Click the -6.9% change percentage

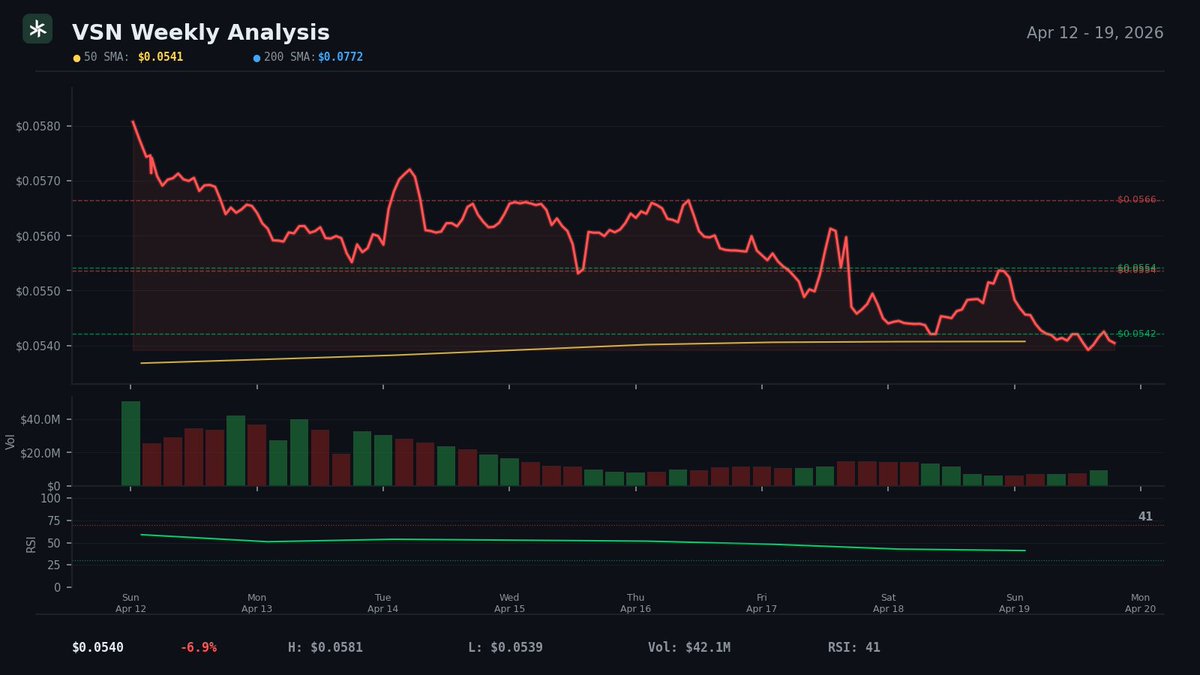(x=198, y=647)
